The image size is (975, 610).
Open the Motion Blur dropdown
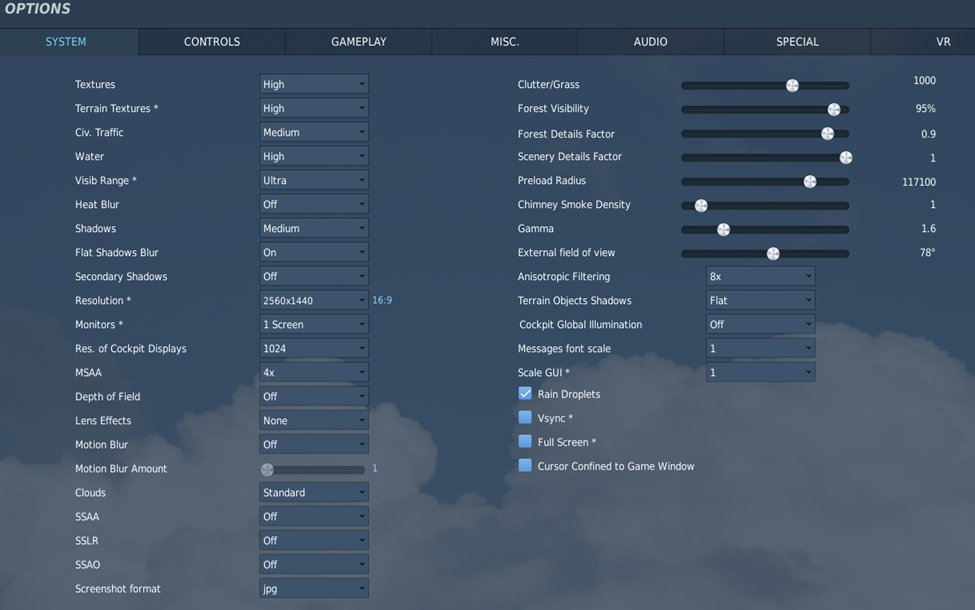(x=314, y=445)
